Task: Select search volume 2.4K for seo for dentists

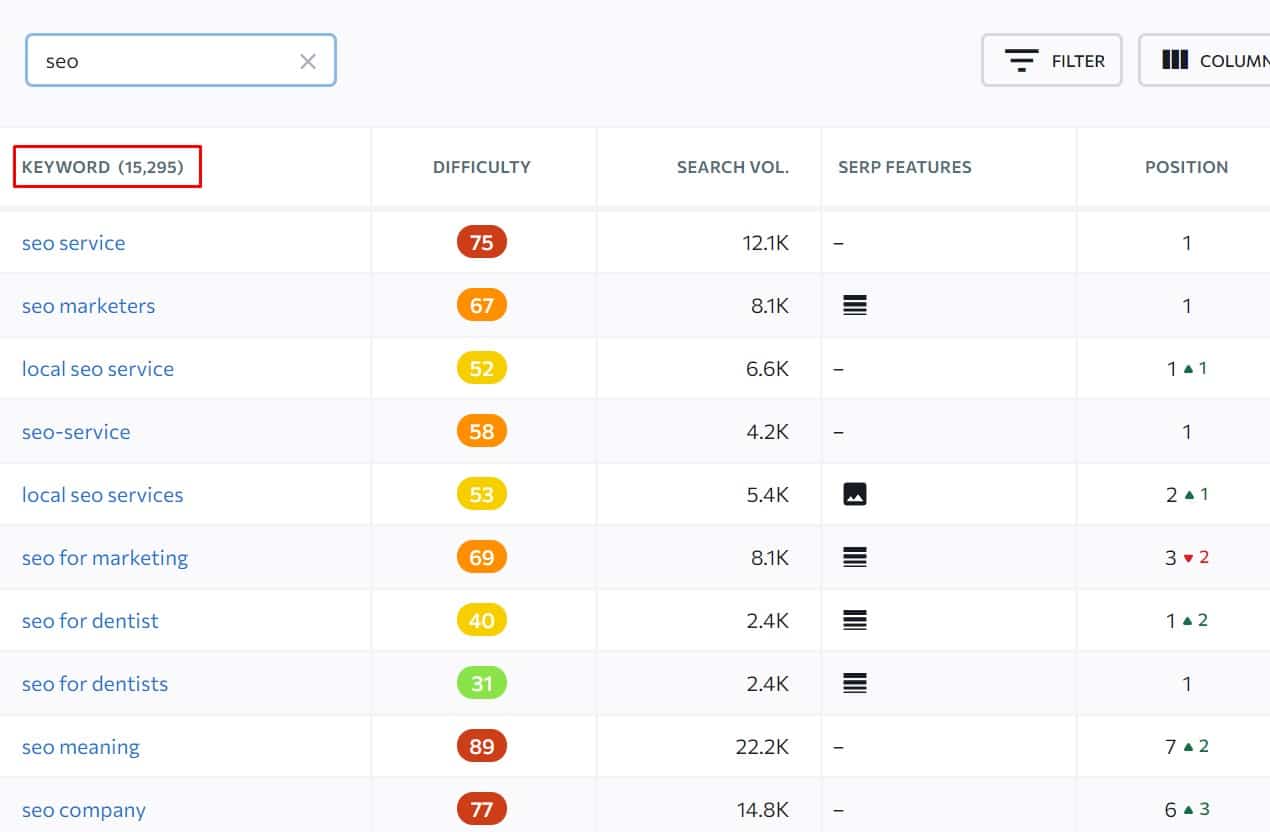Action: 768,684
